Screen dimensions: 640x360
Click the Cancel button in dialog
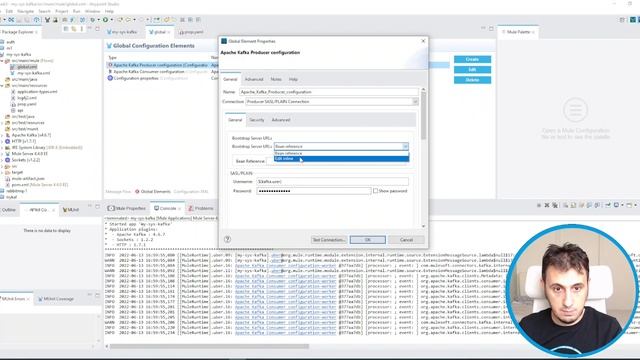coord(406,240)
